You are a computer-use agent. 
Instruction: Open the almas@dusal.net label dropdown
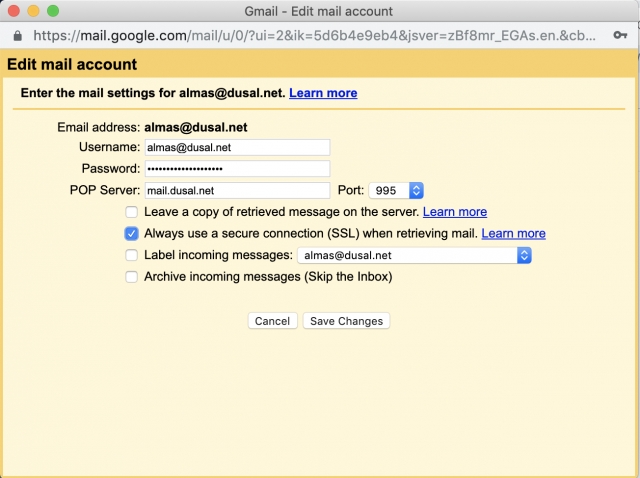click(414, 256)
